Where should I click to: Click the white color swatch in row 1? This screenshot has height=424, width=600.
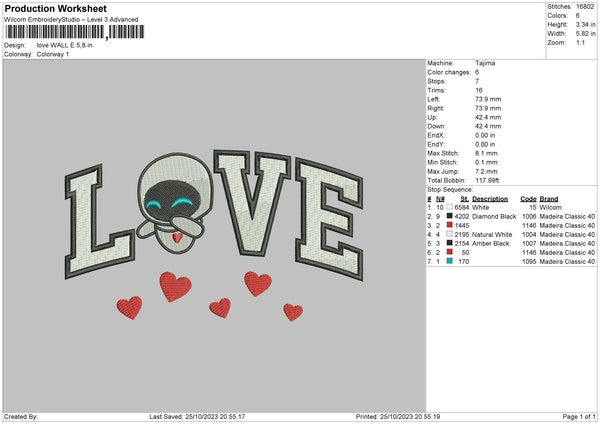[x=451, y=207]
